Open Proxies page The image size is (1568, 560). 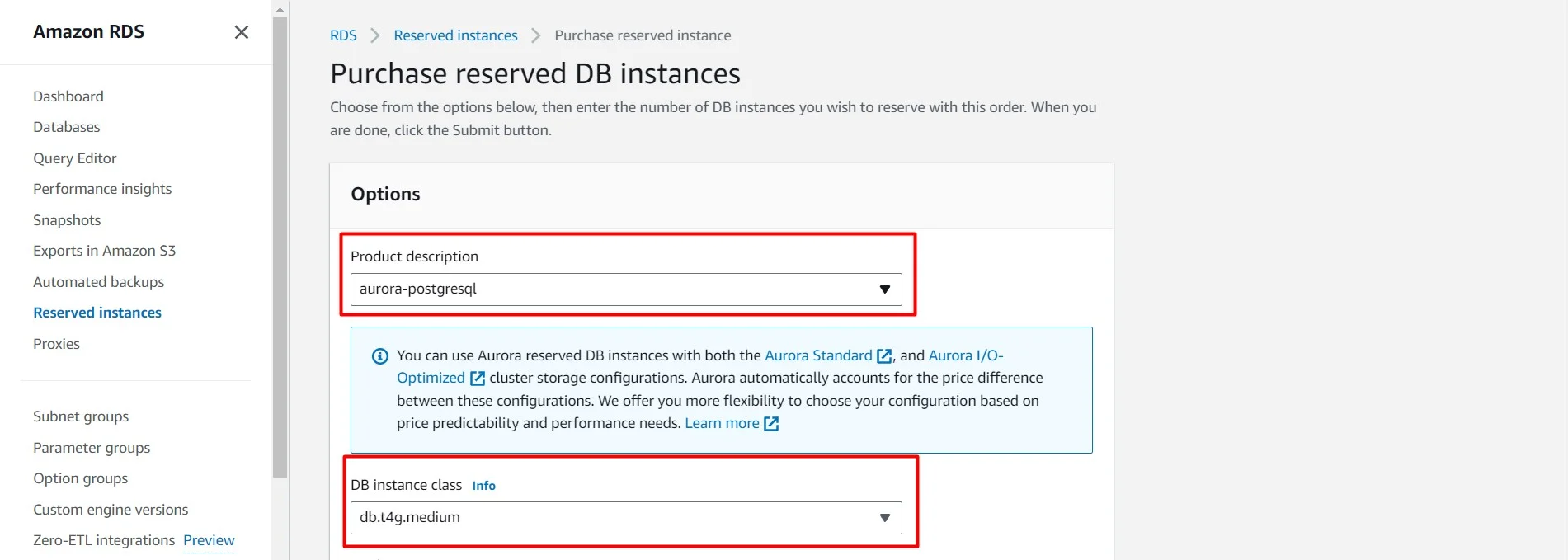[56, 344]
